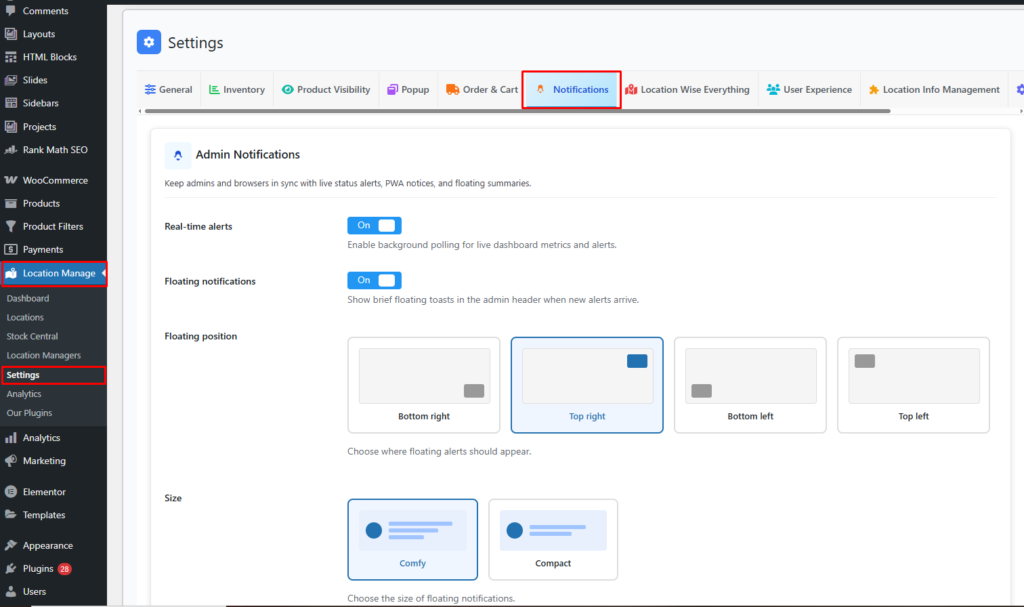Screen dimensions: 1024x607
Task: Click the Product Filters funnel icon
Action: coord(11,227)
